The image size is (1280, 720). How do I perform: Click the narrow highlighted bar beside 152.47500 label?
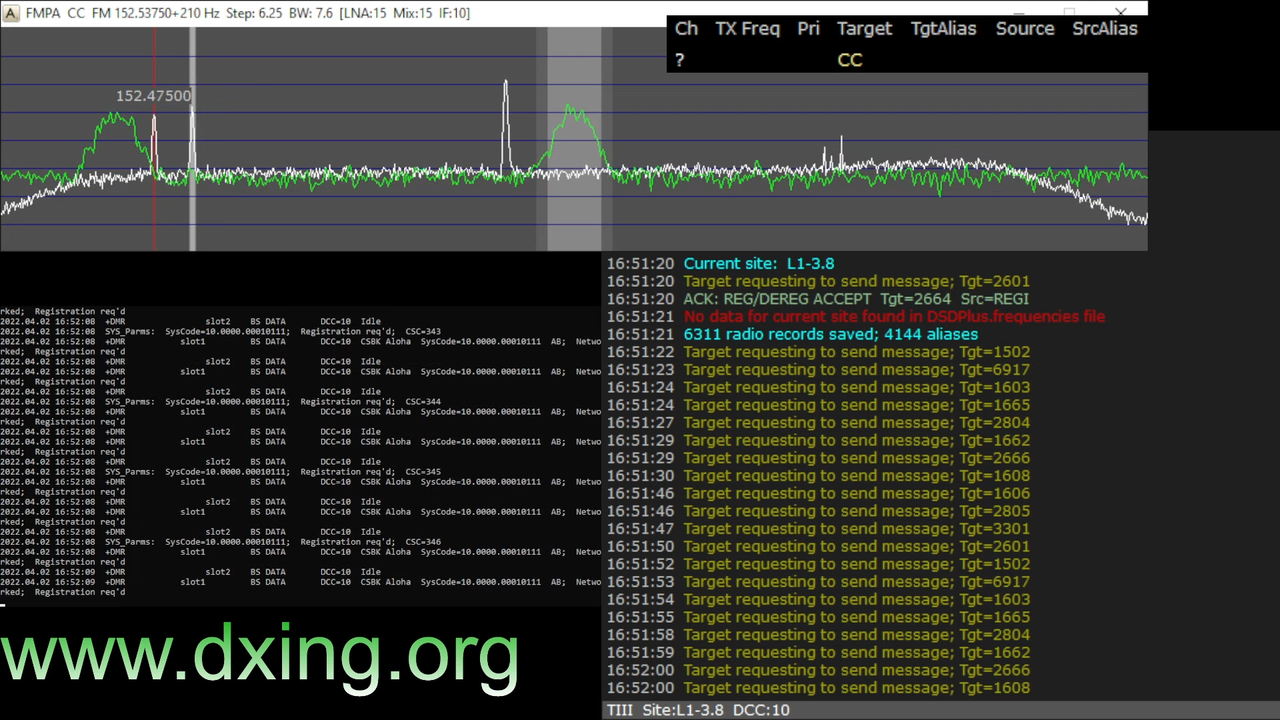coord(193,139)
